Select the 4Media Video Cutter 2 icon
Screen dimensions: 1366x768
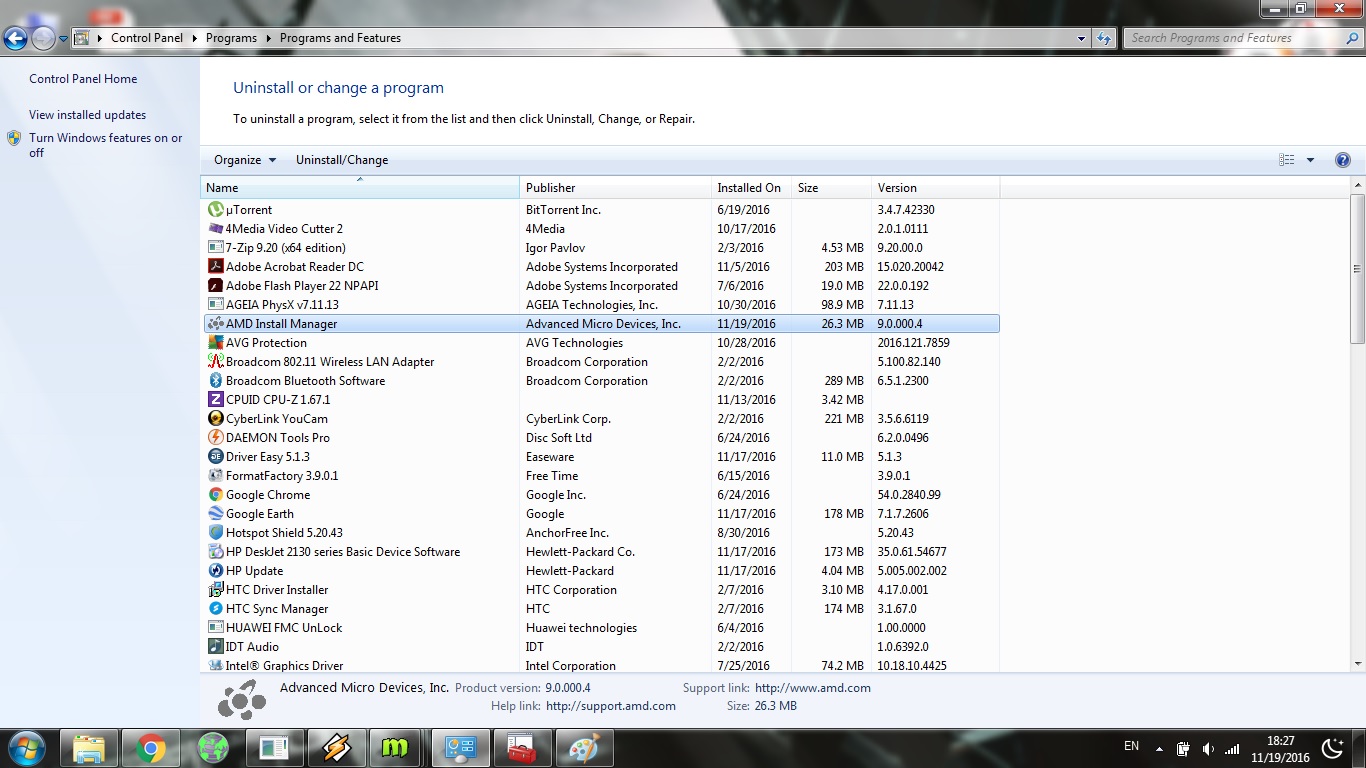tap(215, 229)
